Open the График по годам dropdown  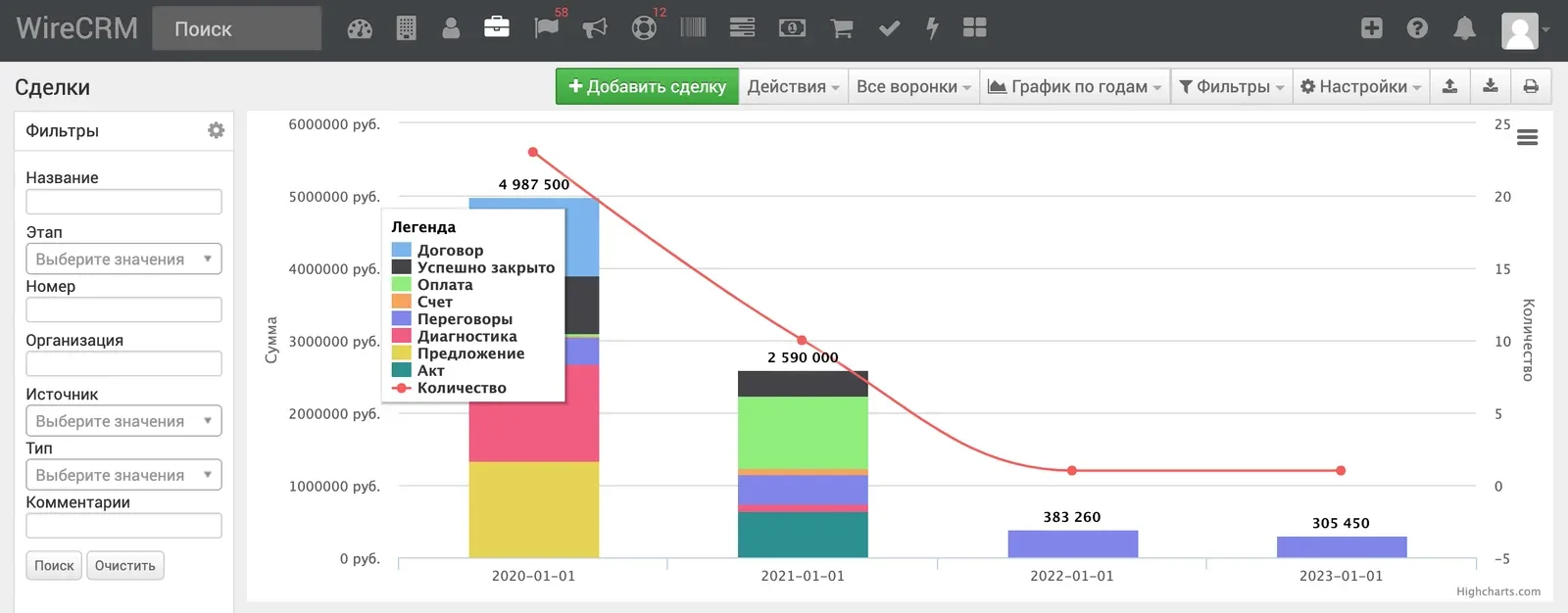click(1074, 86)
